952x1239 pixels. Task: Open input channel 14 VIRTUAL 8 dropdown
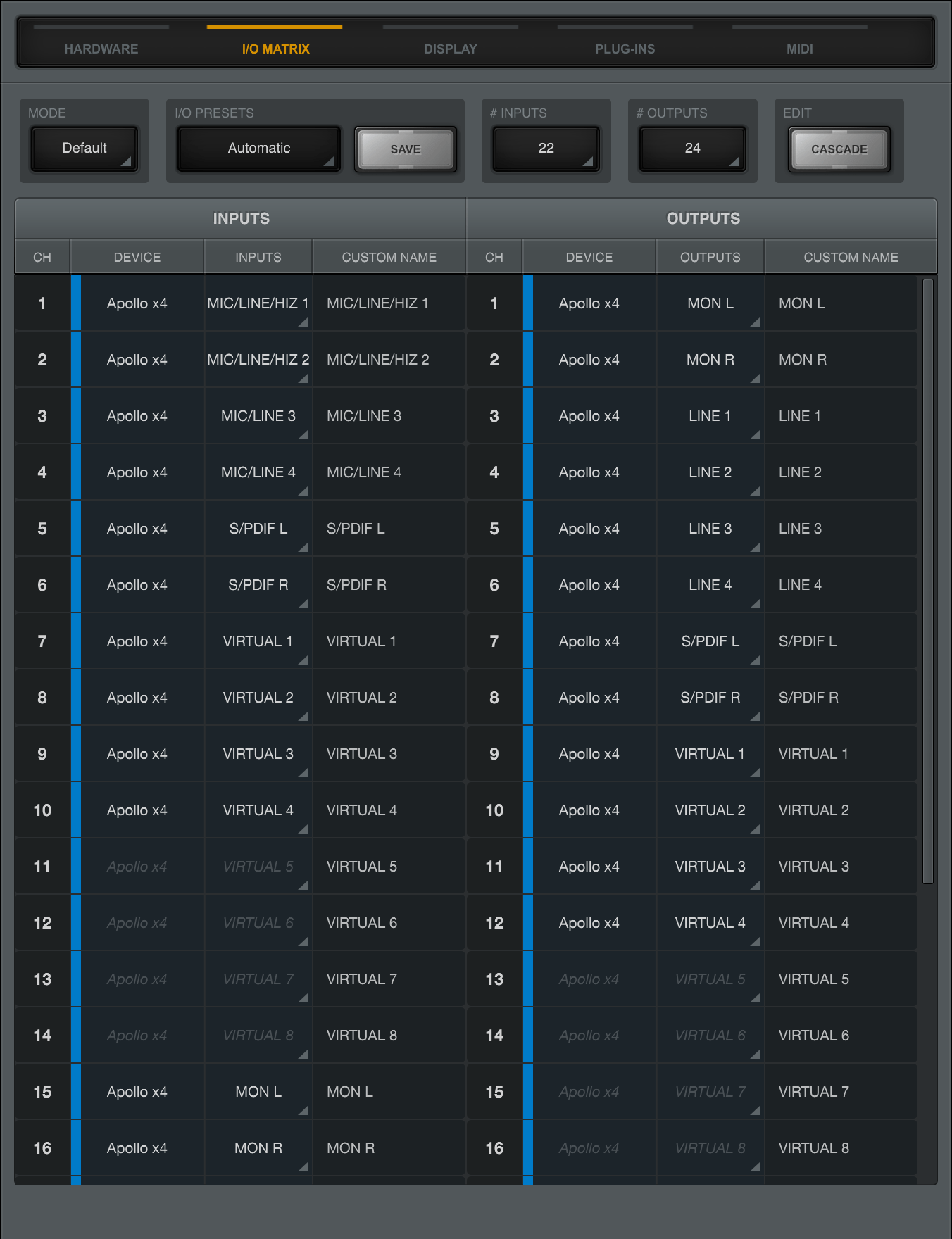coord(258,1036)
